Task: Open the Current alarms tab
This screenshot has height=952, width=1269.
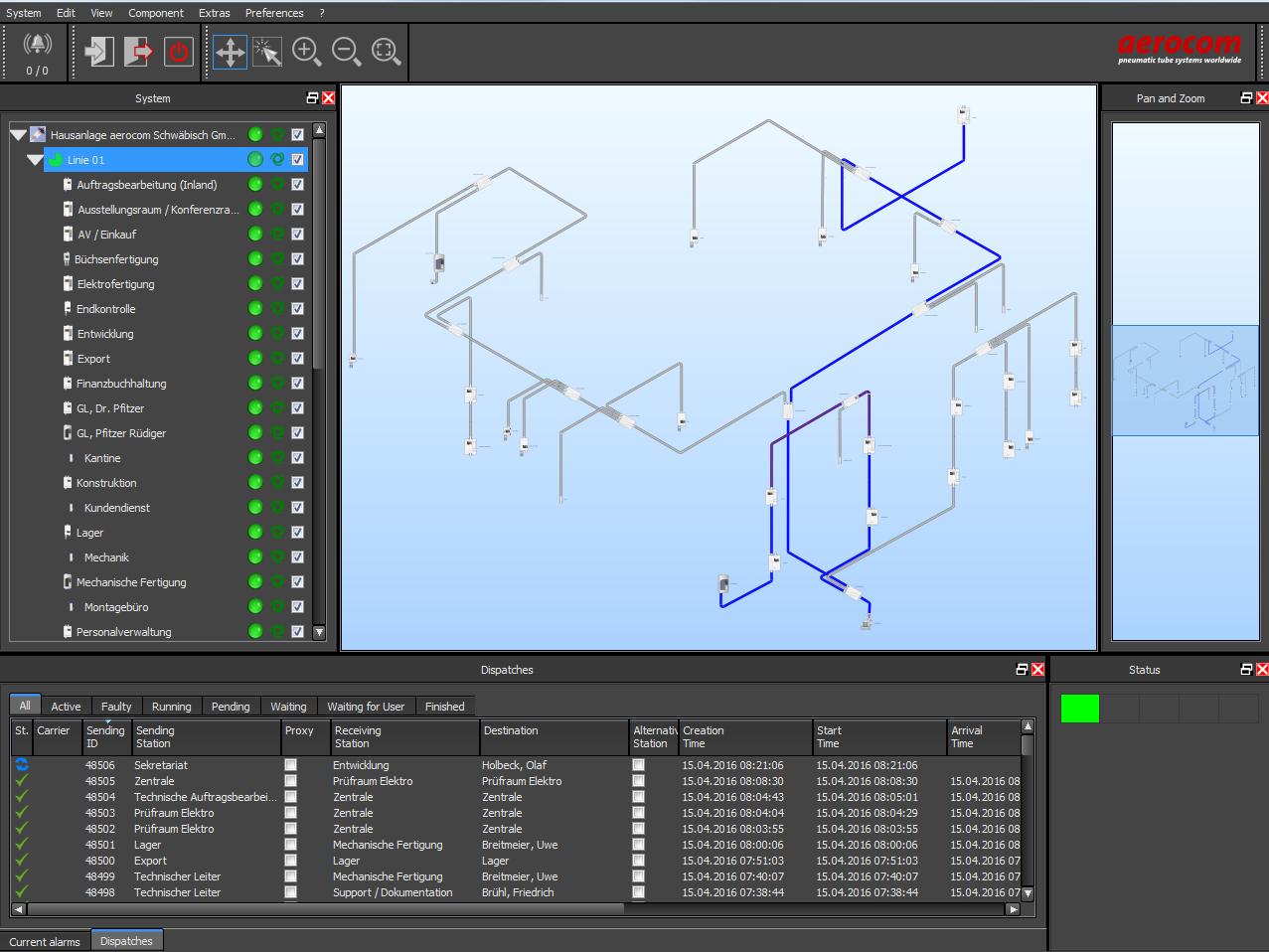Action: pyautogui.click(x=45, y=941)
